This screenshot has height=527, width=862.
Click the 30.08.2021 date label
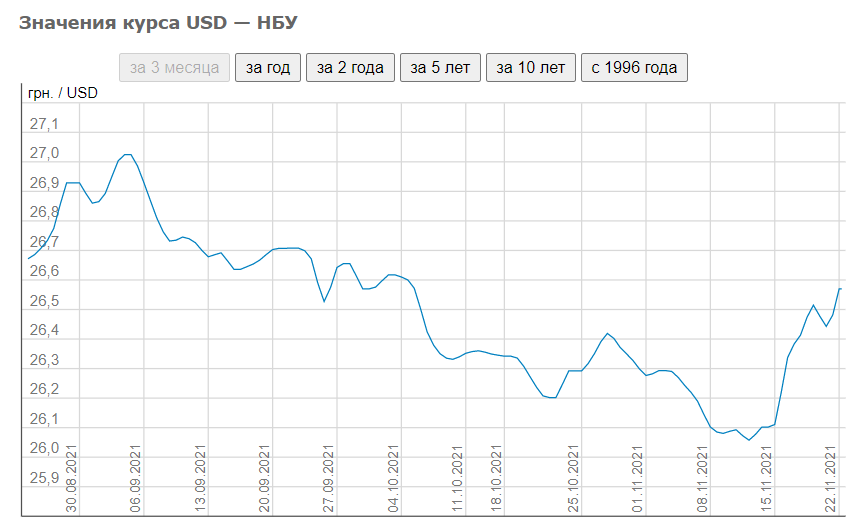point(73,481)
